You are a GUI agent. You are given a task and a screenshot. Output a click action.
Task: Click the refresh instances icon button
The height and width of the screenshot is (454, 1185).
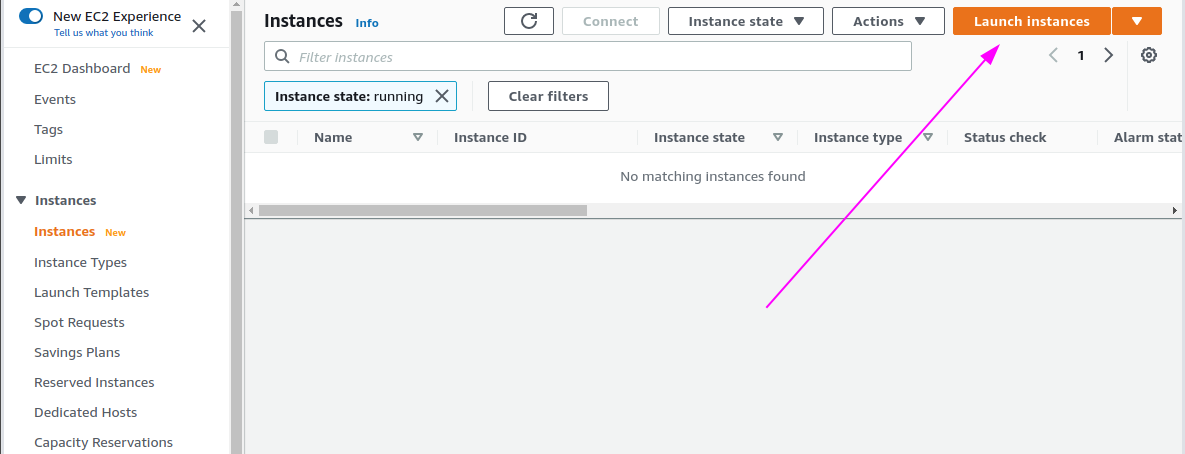[x=529, y=21]
